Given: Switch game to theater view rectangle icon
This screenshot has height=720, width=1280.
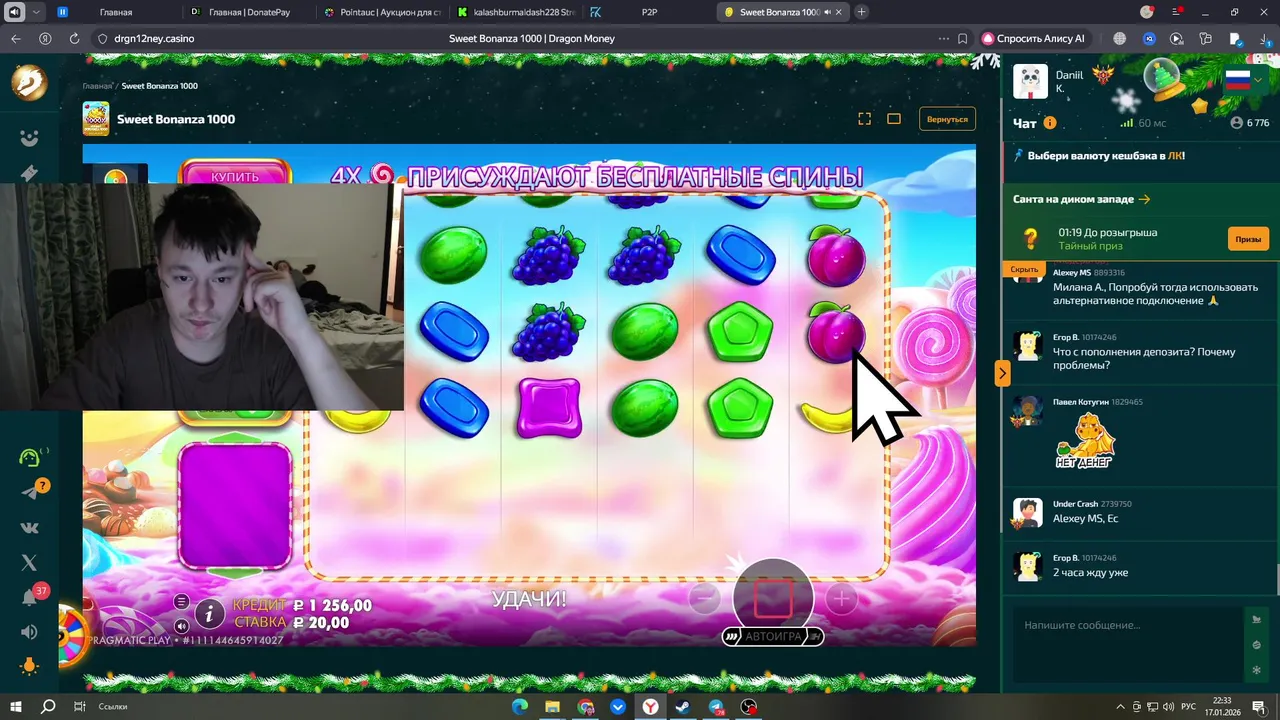Looking at the screenshot, I should (894, 119).
